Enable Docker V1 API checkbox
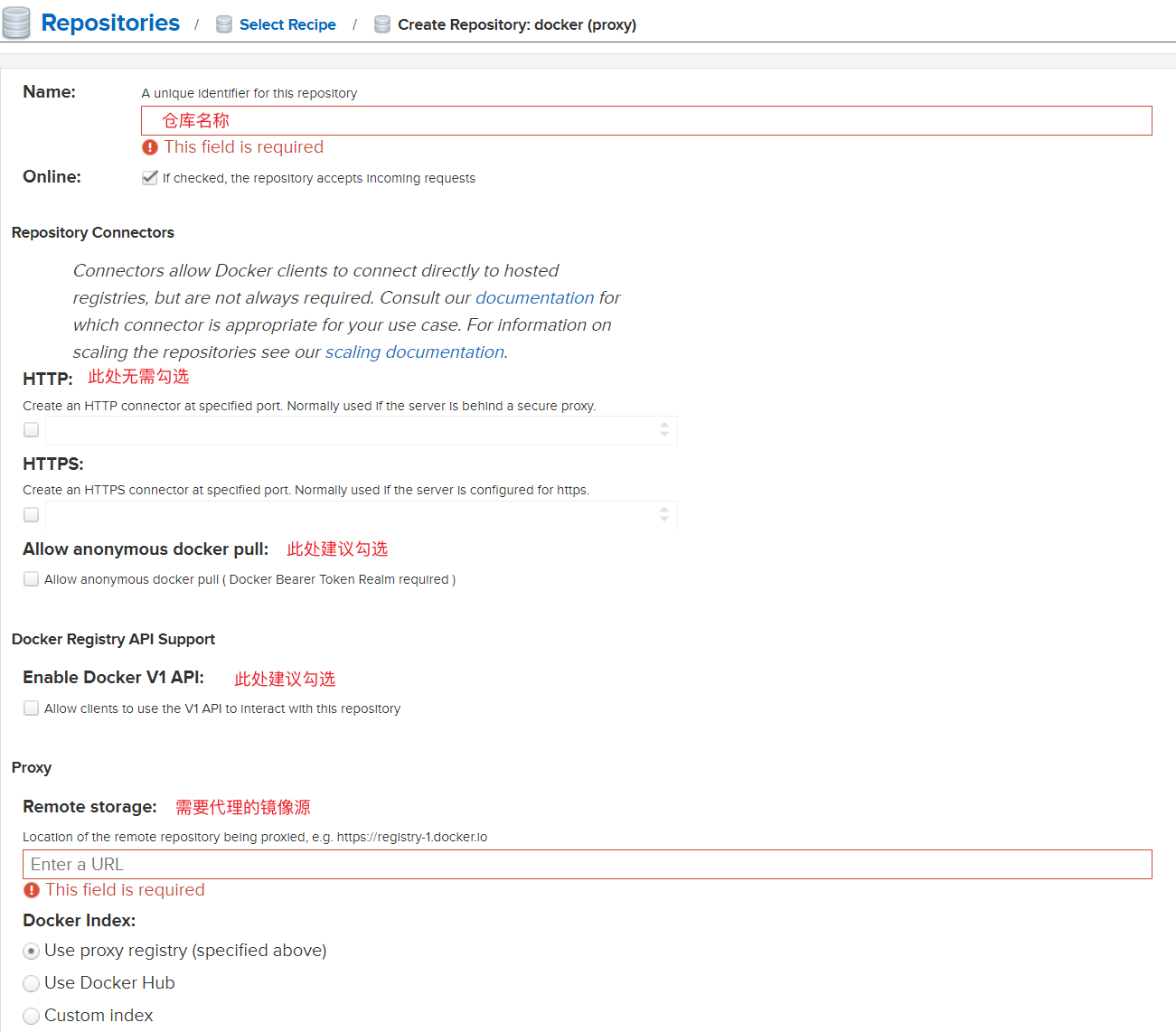This screenshot has width=1176, height=1032. [32, 708]
